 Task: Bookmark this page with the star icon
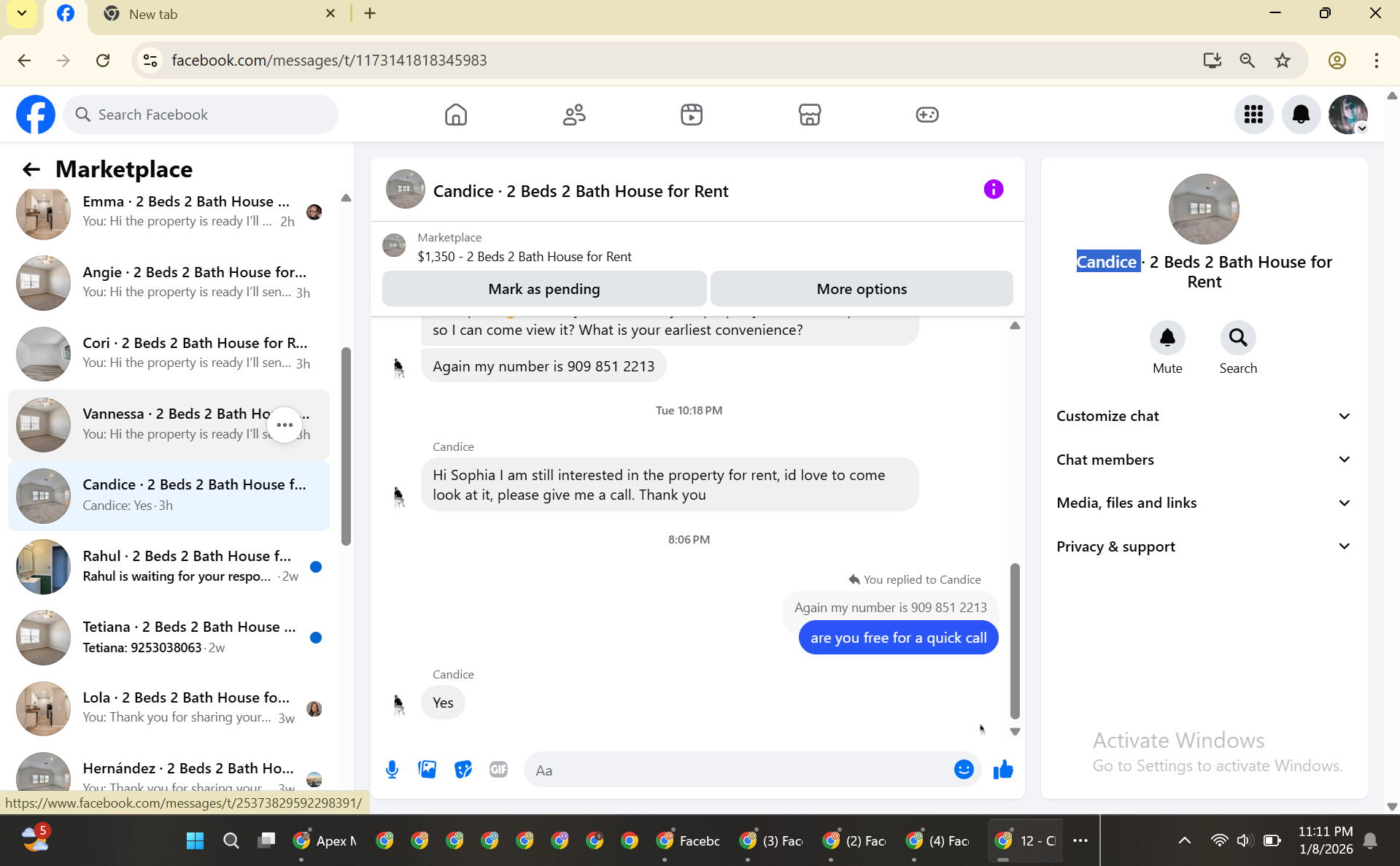tap(1283, 61)
